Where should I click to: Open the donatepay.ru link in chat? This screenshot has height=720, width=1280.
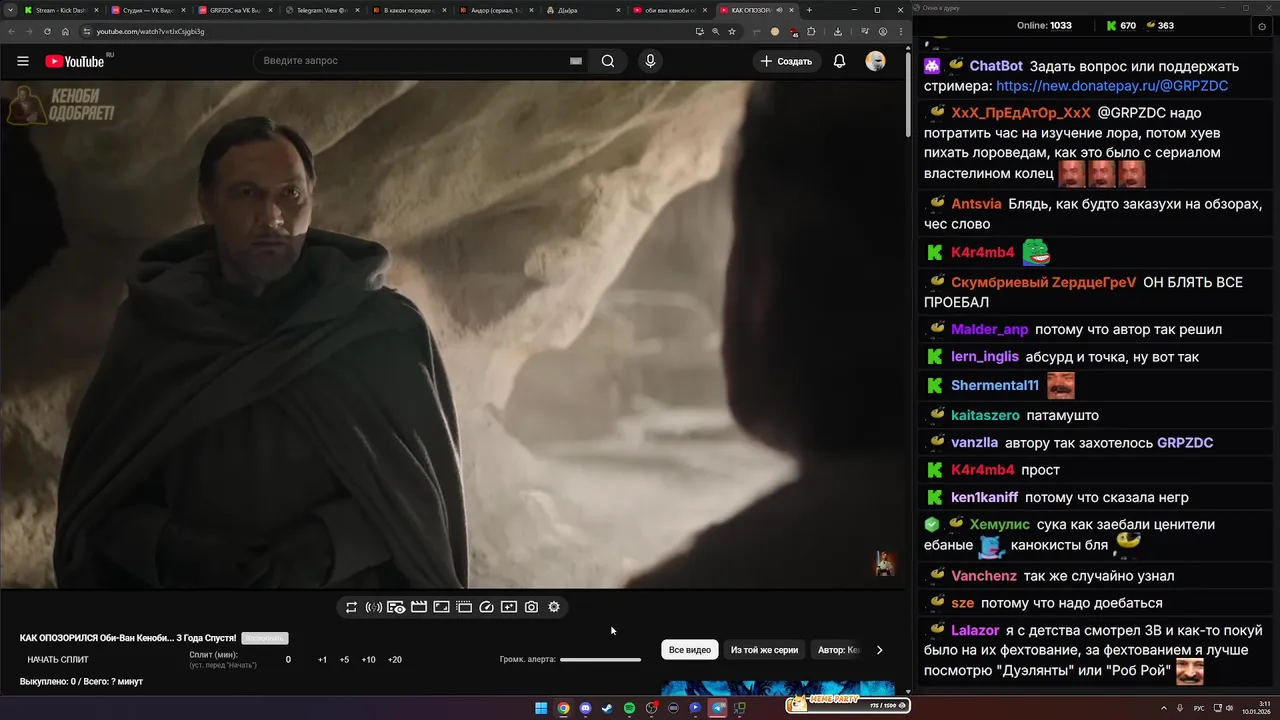tap(1112, 86)
